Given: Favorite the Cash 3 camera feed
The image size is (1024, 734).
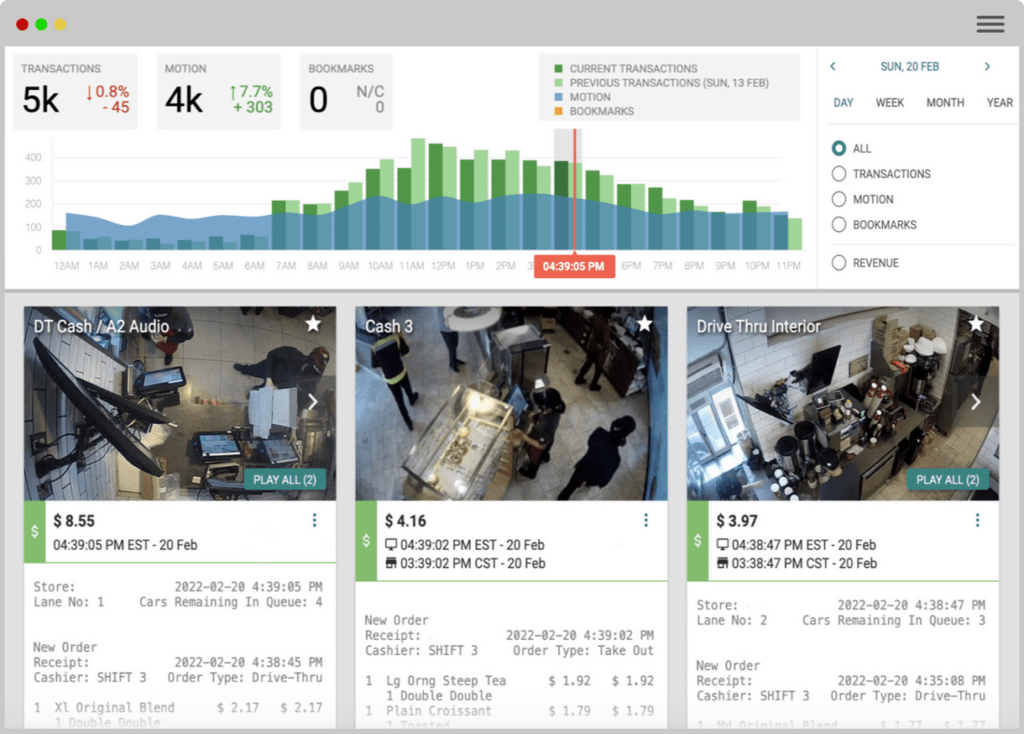Looking at the screenshot, I should (x=645, y=324).
